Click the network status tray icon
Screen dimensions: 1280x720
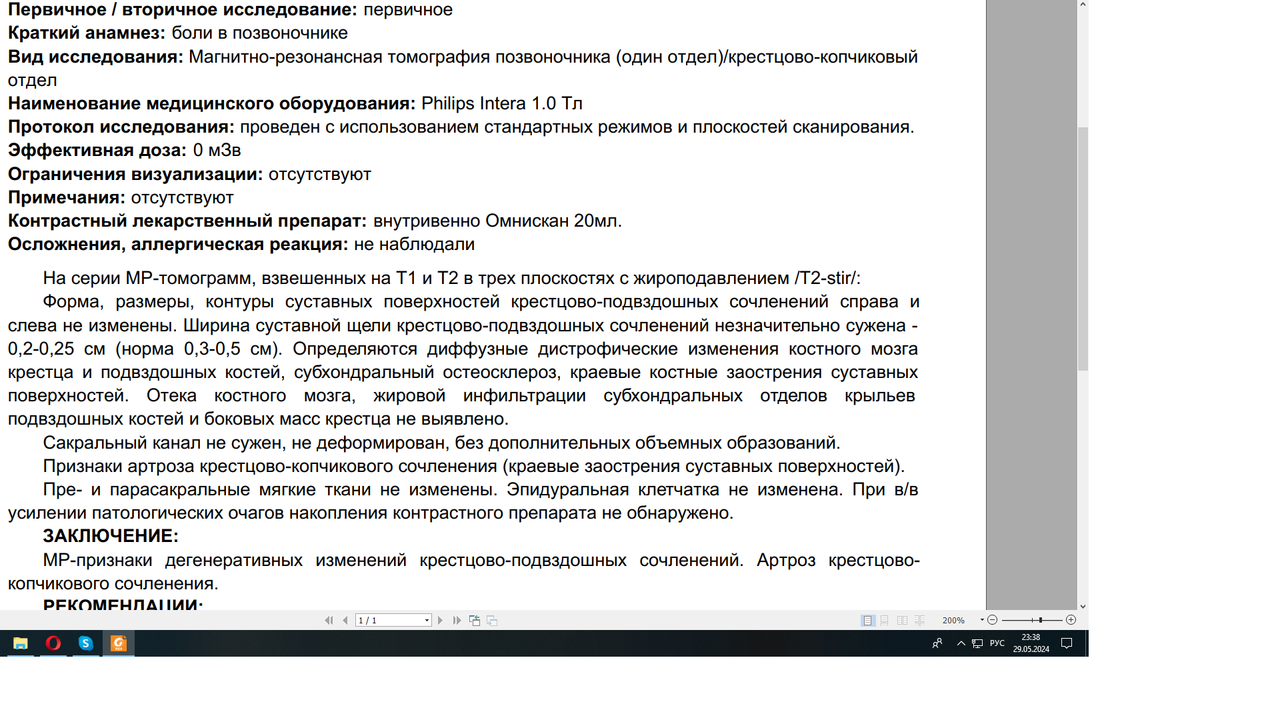977,643
